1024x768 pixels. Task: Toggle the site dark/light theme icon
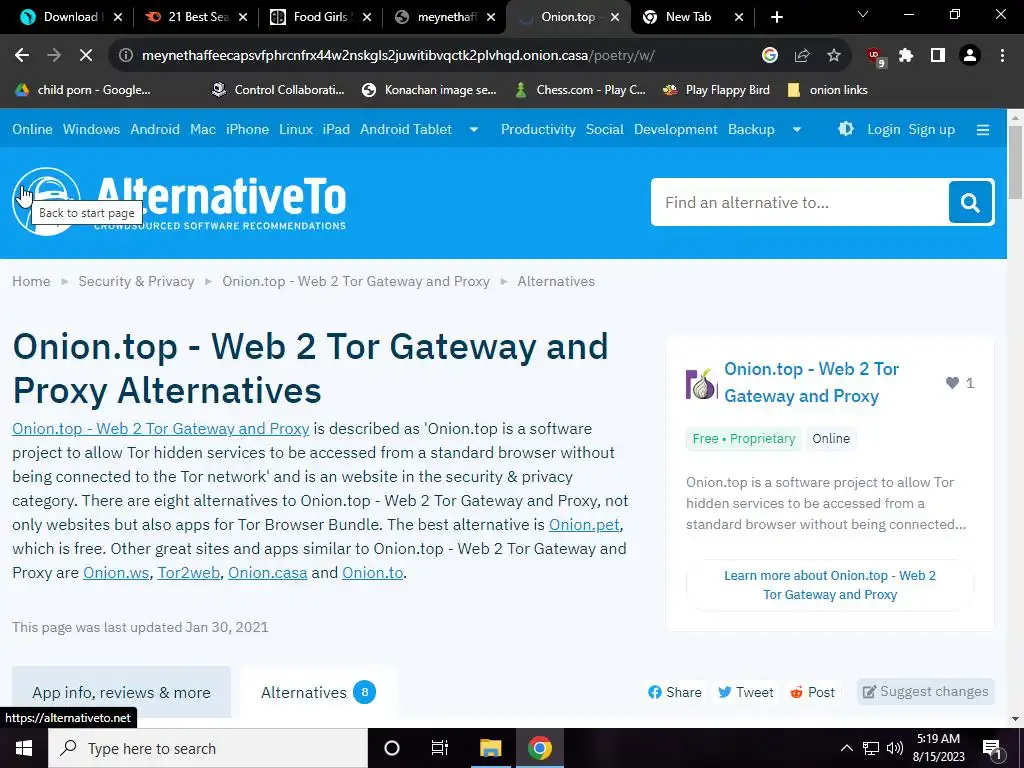(846, 129)
